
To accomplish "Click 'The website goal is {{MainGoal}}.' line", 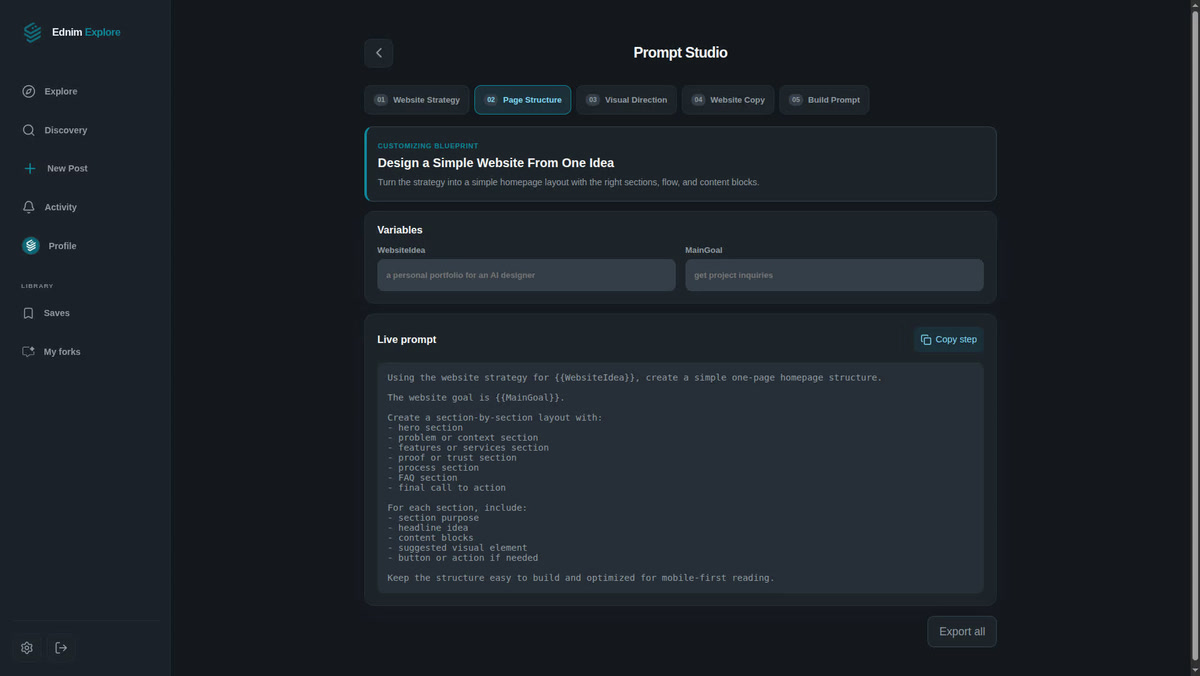I will [476, 398].
